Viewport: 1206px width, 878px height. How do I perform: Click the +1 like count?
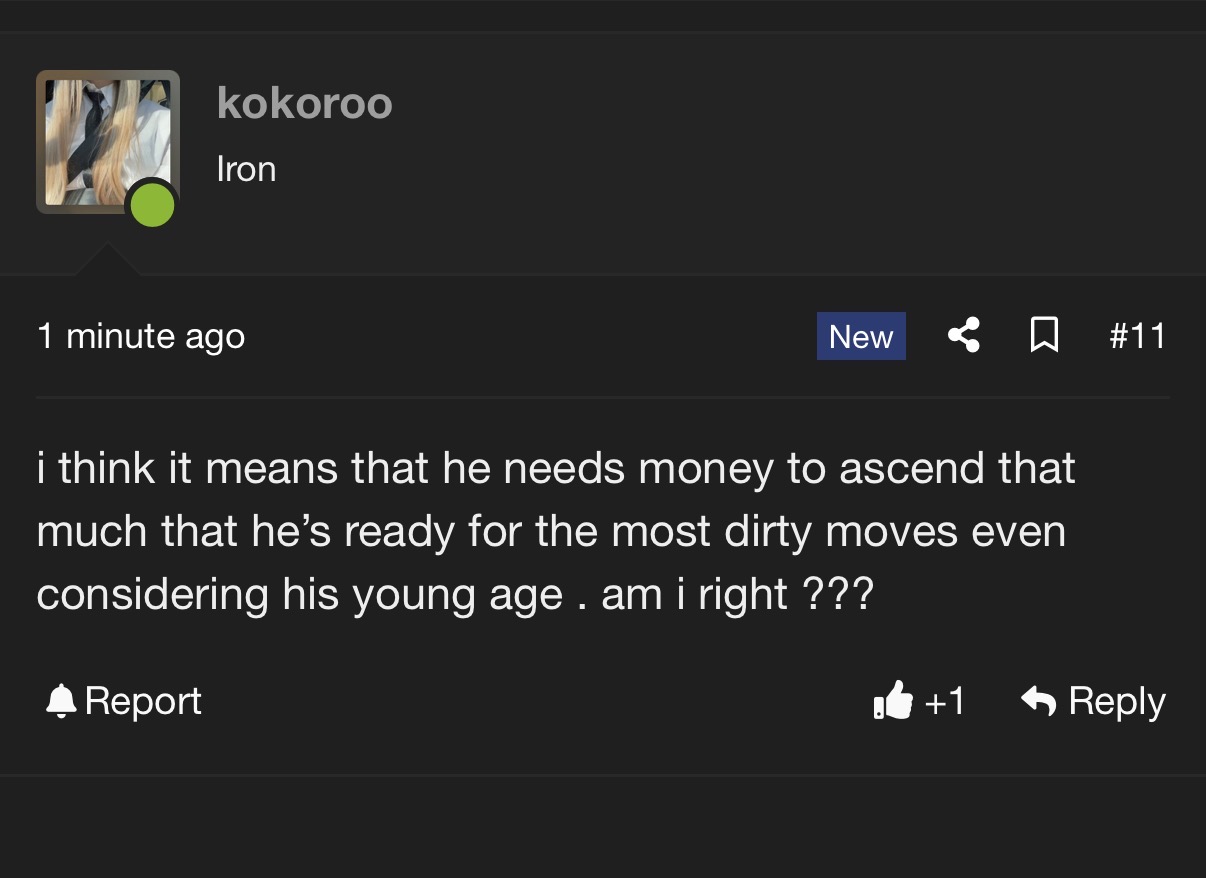(944, 701)
